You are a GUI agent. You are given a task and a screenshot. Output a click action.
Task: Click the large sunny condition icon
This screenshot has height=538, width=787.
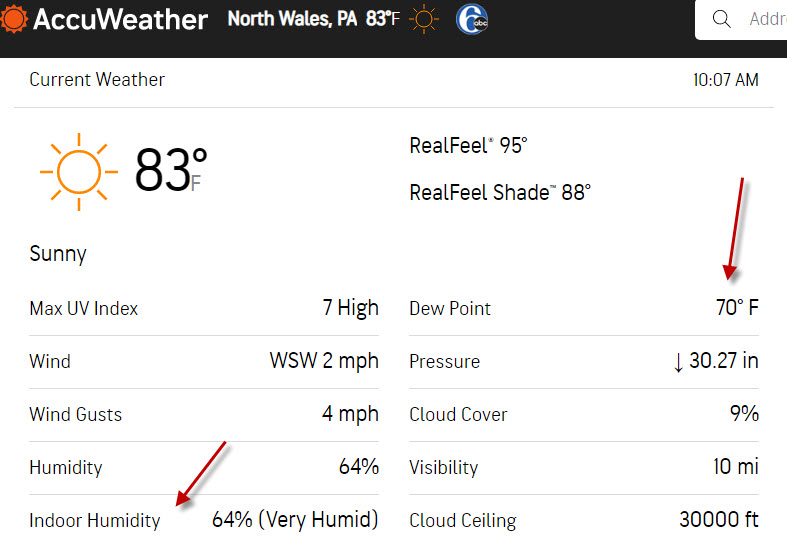pyautogui.click(x=79, y=172)
